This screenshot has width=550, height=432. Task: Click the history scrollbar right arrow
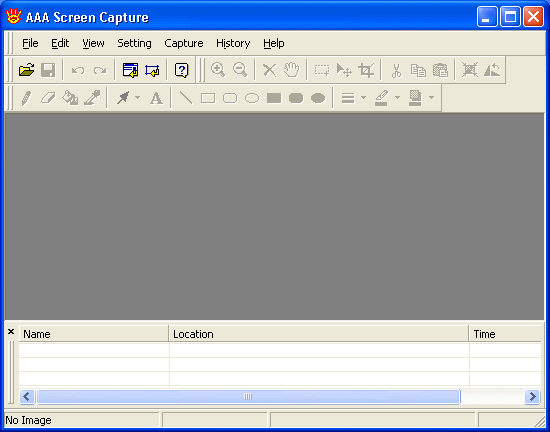coord(532,397)
